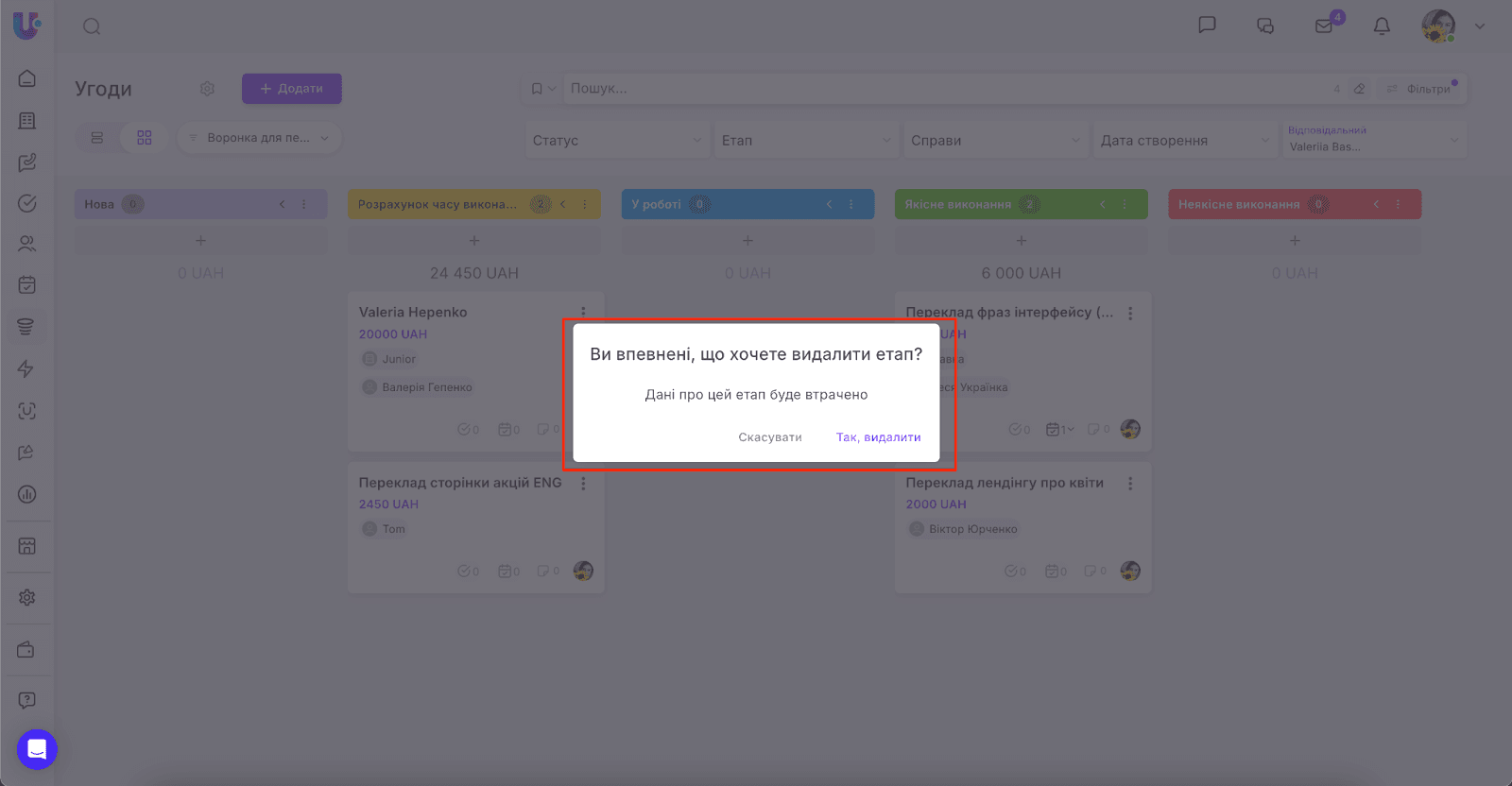Open chat bubble icon in header

click(x=1207, y=26)
